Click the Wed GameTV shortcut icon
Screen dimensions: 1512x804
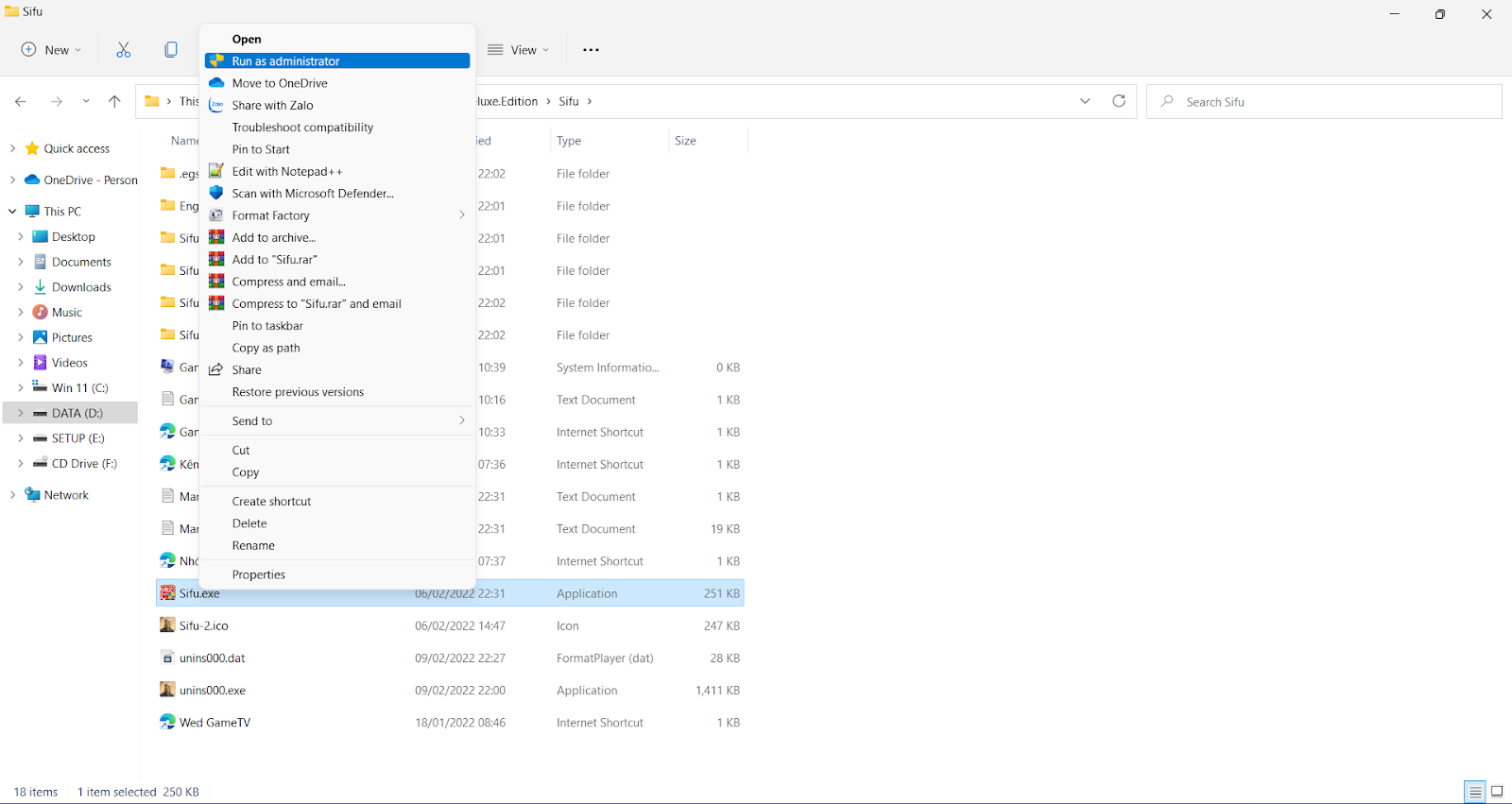(167, 722)
